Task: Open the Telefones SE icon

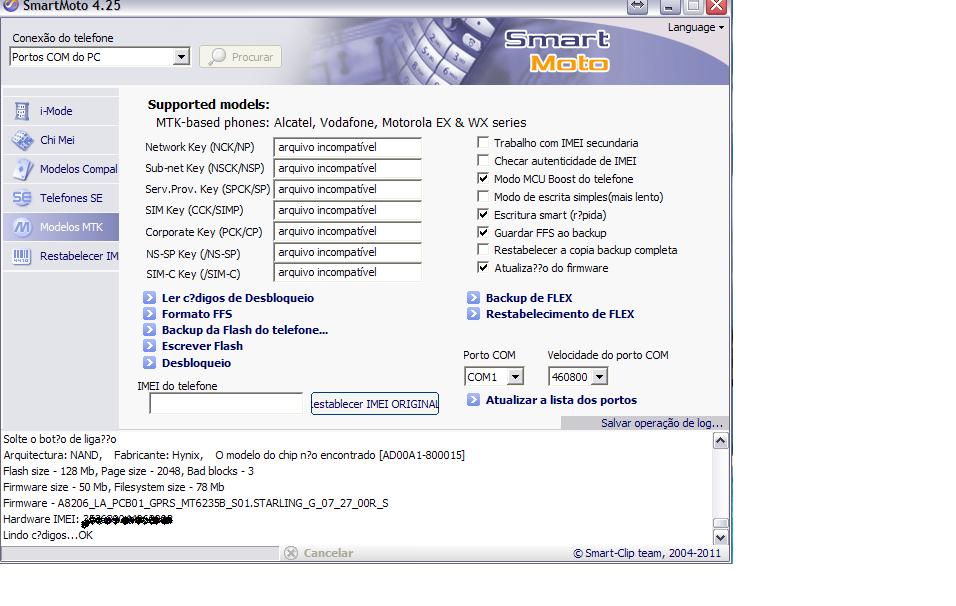Action: tap(22, 198)
